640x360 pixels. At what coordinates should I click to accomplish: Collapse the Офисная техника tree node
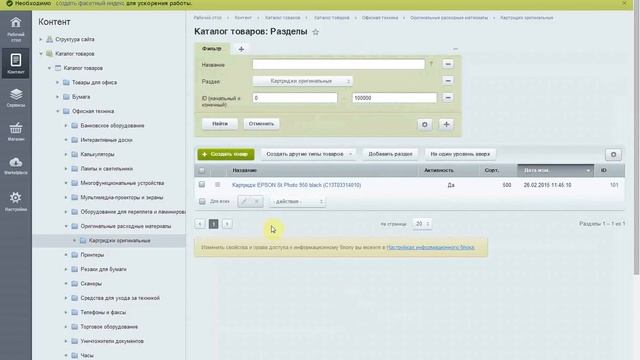[58, 111]
